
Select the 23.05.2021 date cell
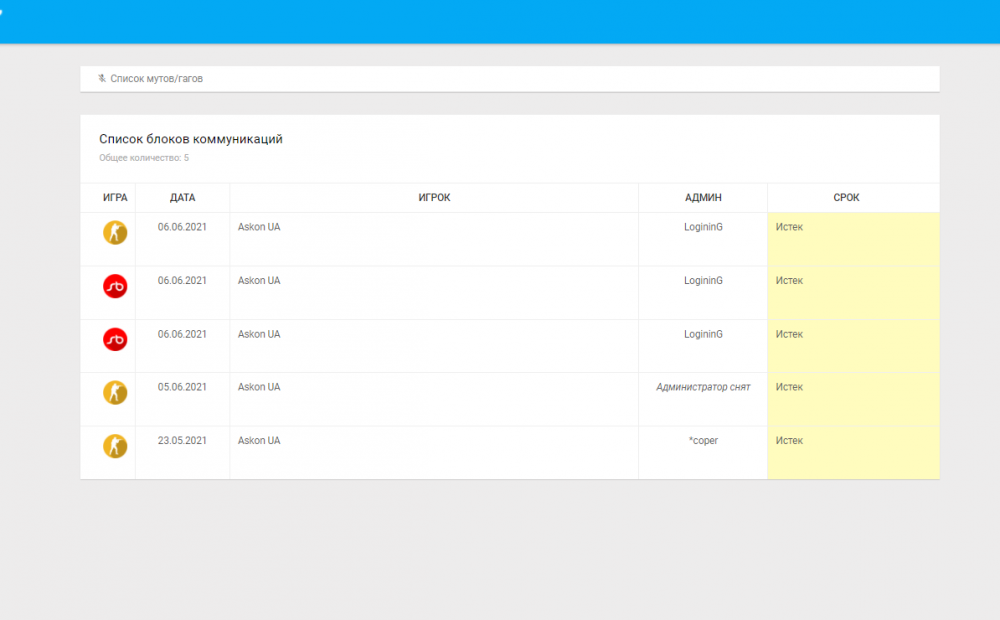[x=182, y=441]
